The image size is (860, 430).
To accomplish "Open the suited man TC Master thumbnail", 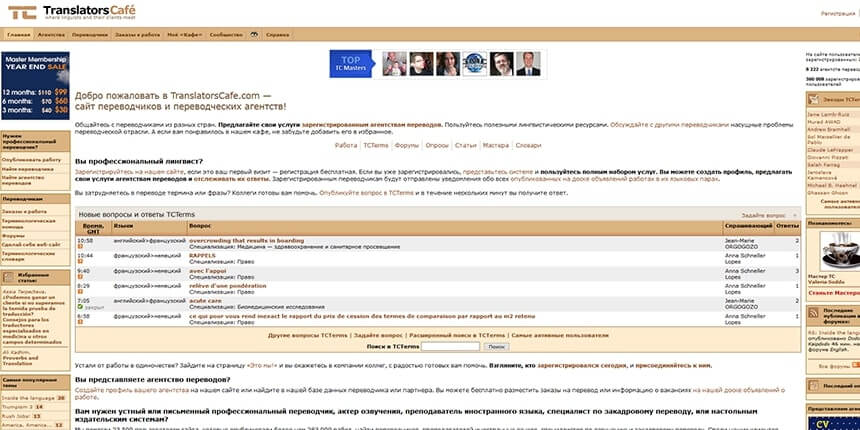I will point(528,64).
